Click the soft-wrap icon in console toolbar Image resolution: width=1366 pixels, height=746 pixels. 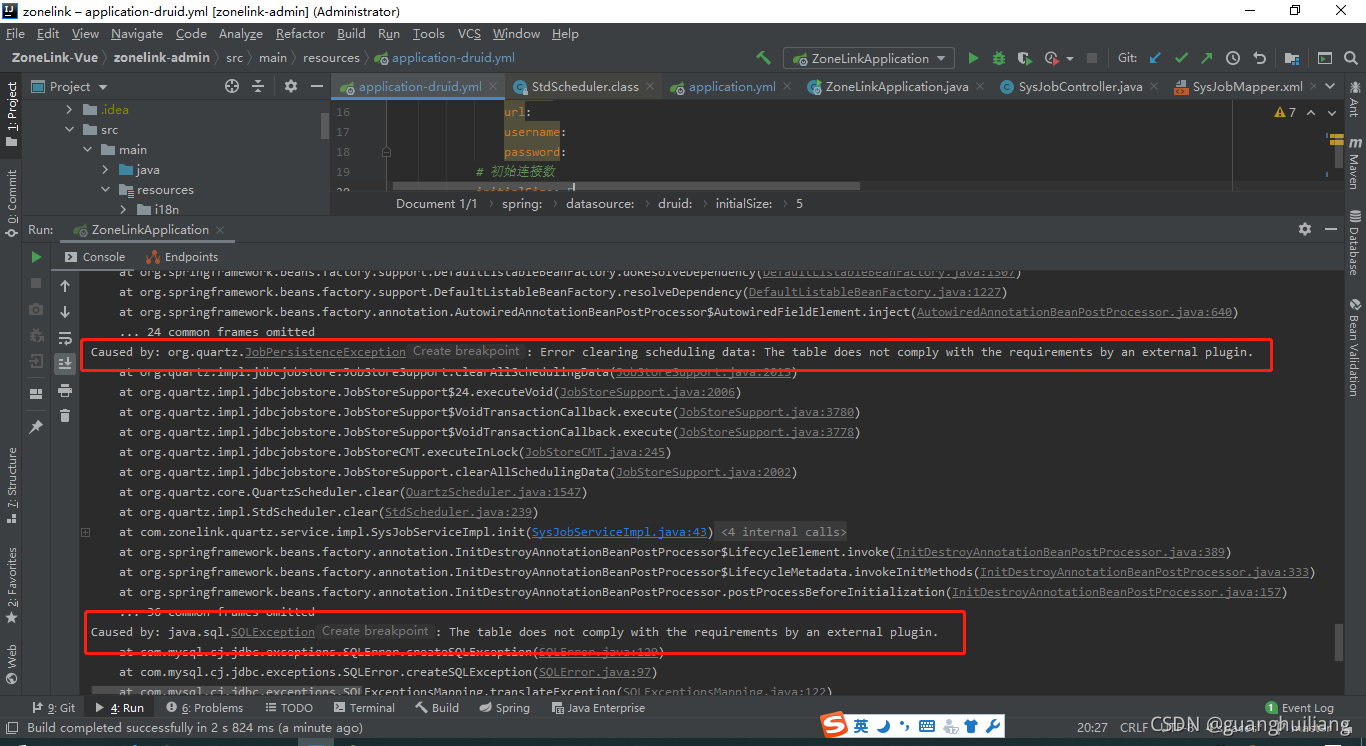[64, 337]
